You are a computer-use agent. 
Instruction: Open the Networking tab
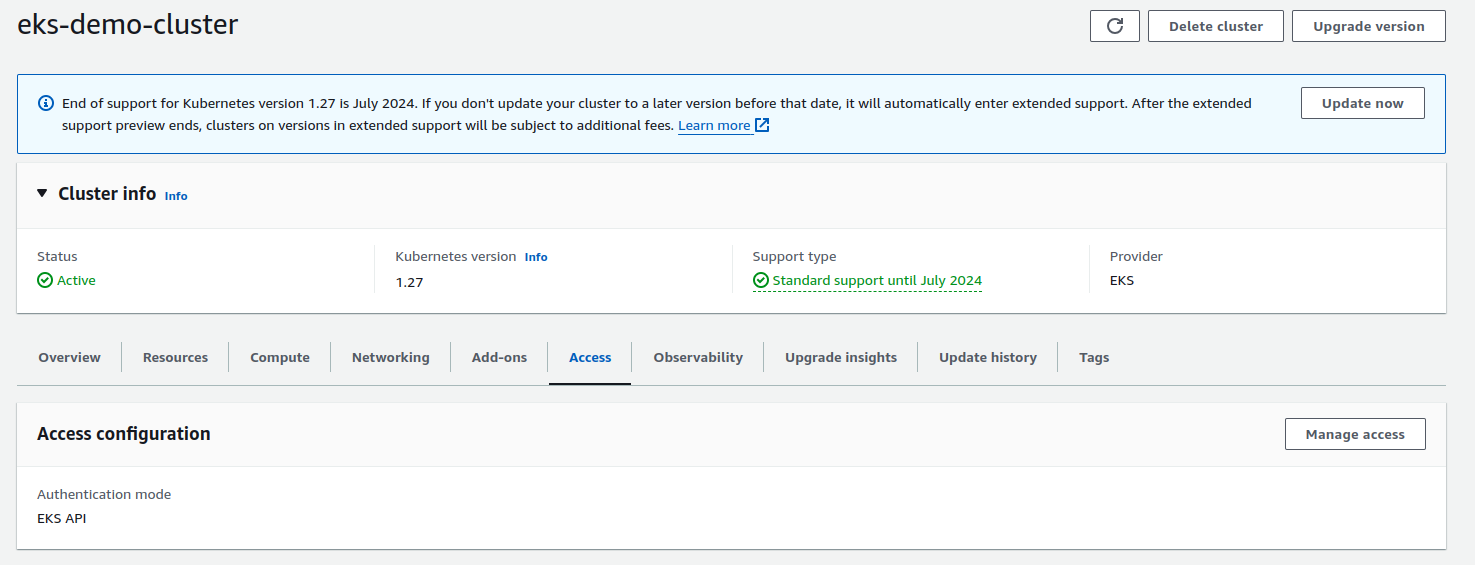(x=391, y=357)
